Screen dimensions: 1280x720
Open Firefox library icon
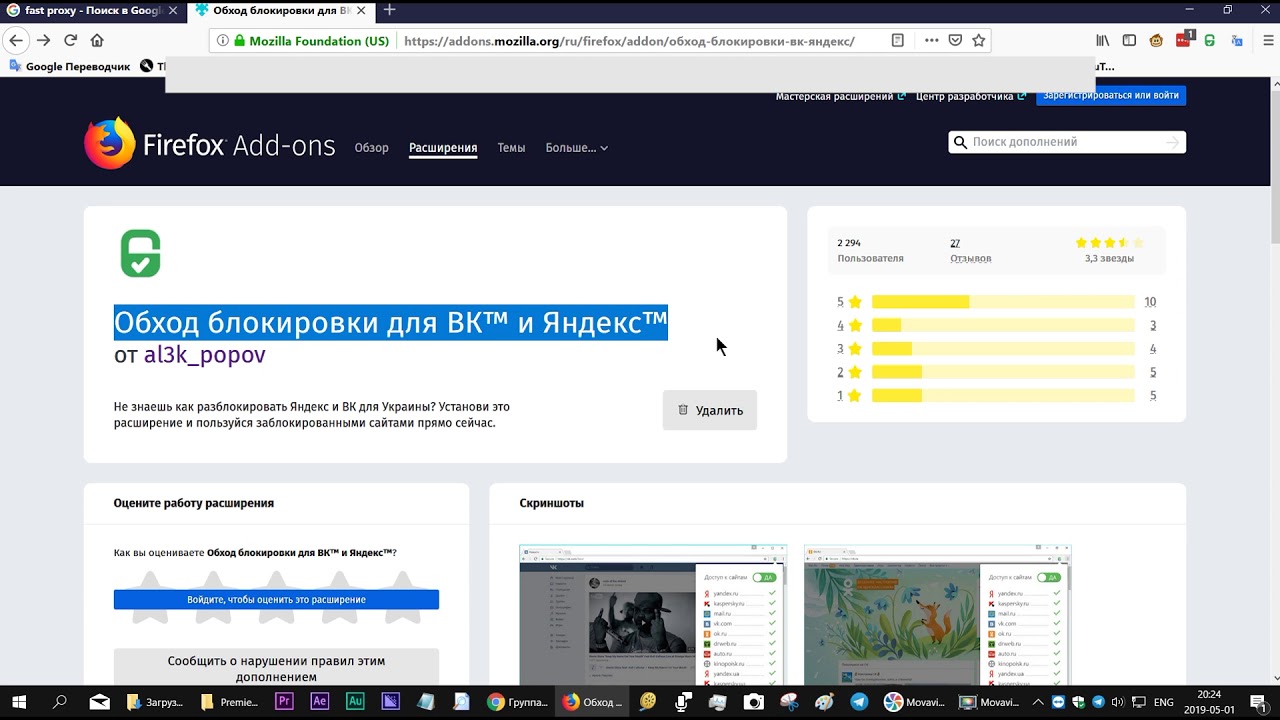pyautogui.click(x=1103, y=41)
